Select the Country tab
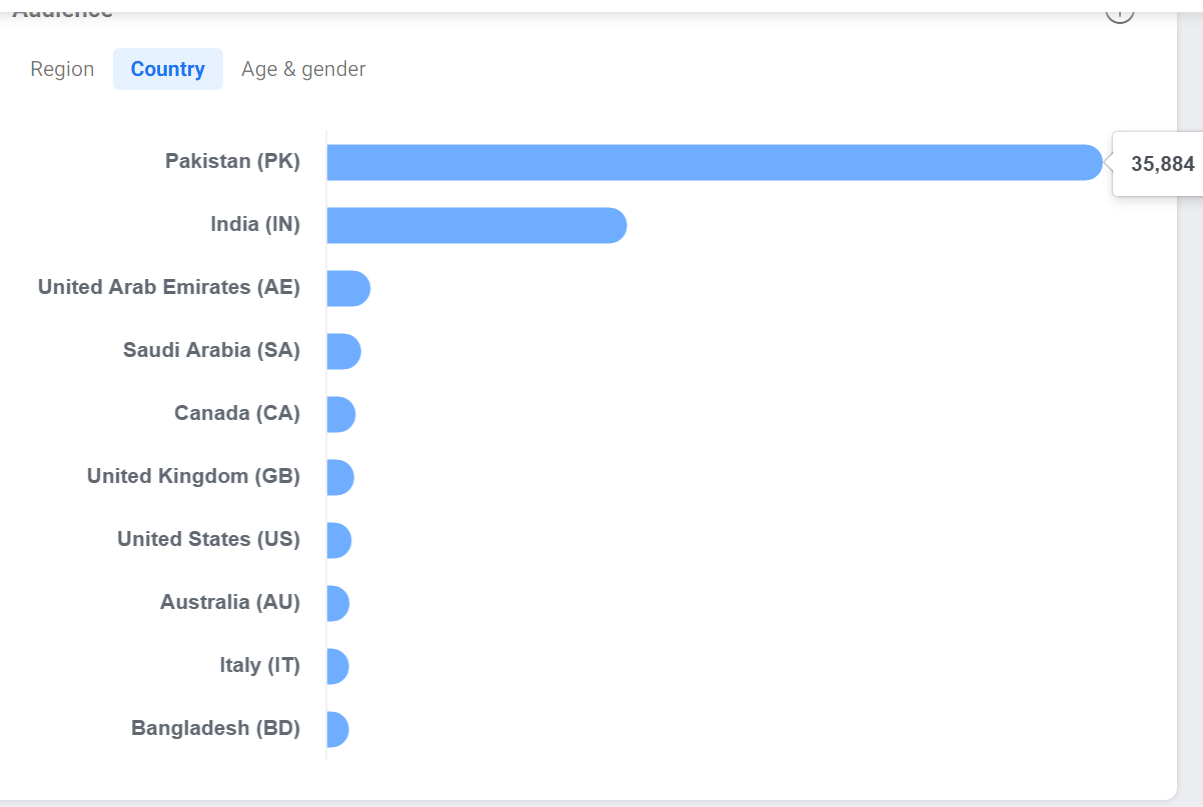 coord(168,69)
